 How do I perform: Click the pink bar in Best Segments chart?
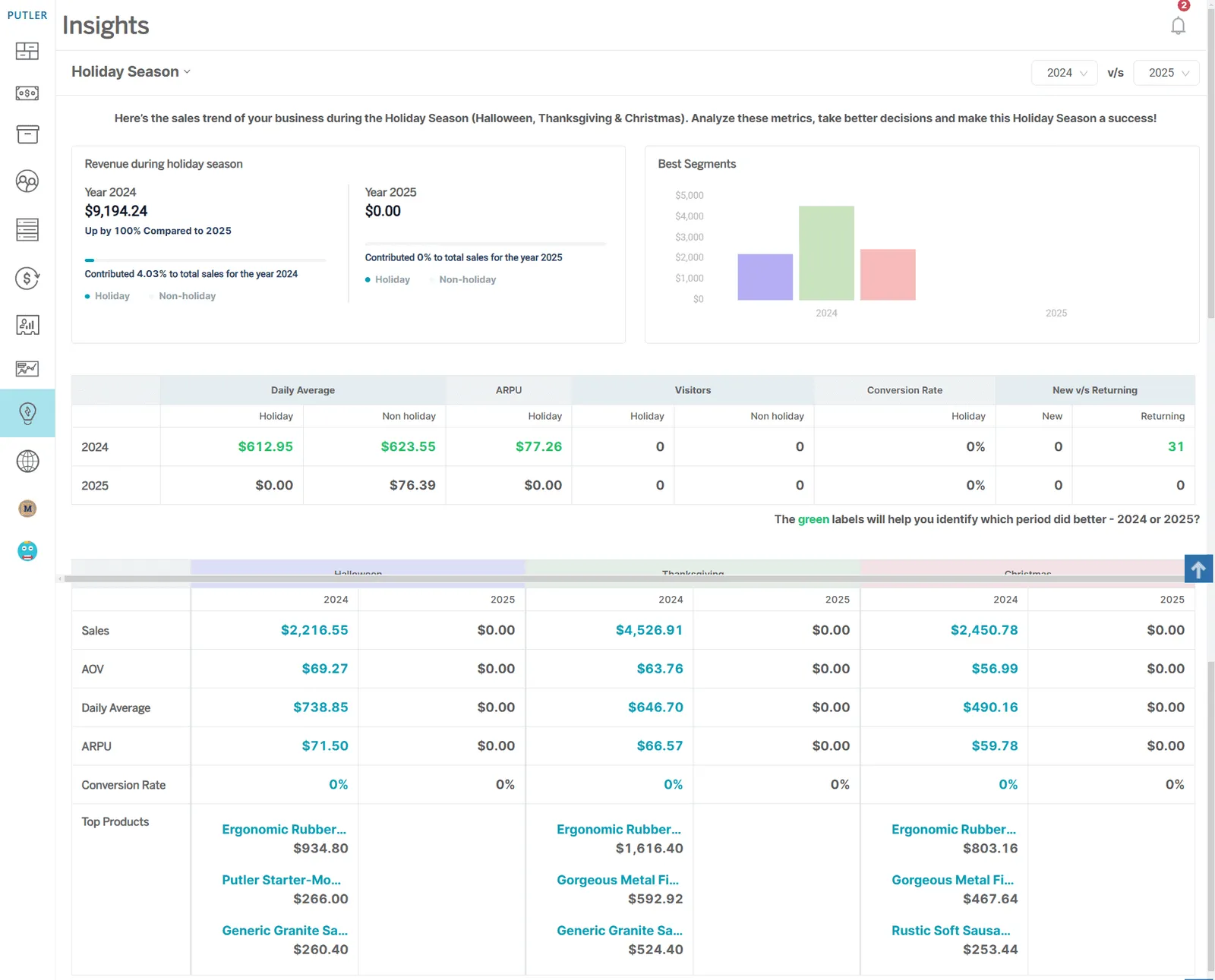click(888, 275)
